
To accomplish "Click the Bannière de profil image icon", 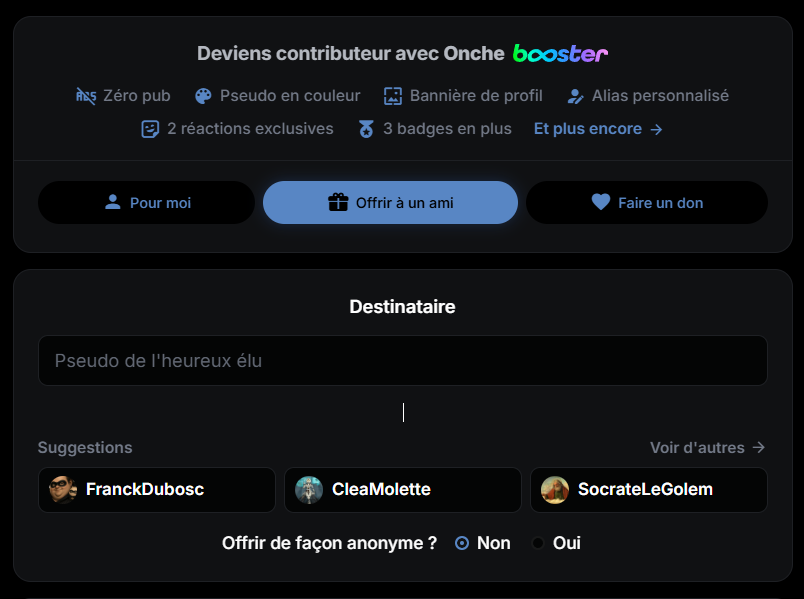I will (393, 96).
